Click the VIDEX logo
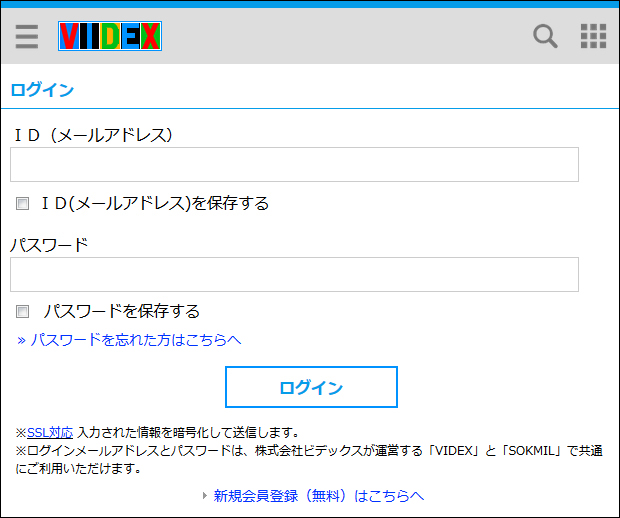 pos(110,36)
